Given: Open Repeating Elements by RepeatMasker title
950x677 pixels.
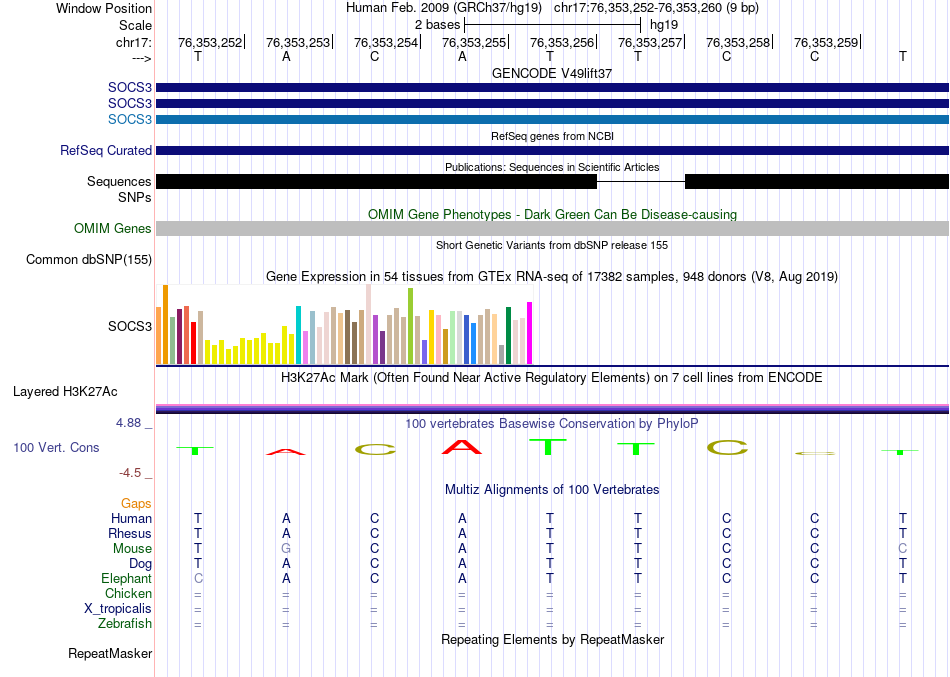Looking at the screenshot, I should (552, 640).
